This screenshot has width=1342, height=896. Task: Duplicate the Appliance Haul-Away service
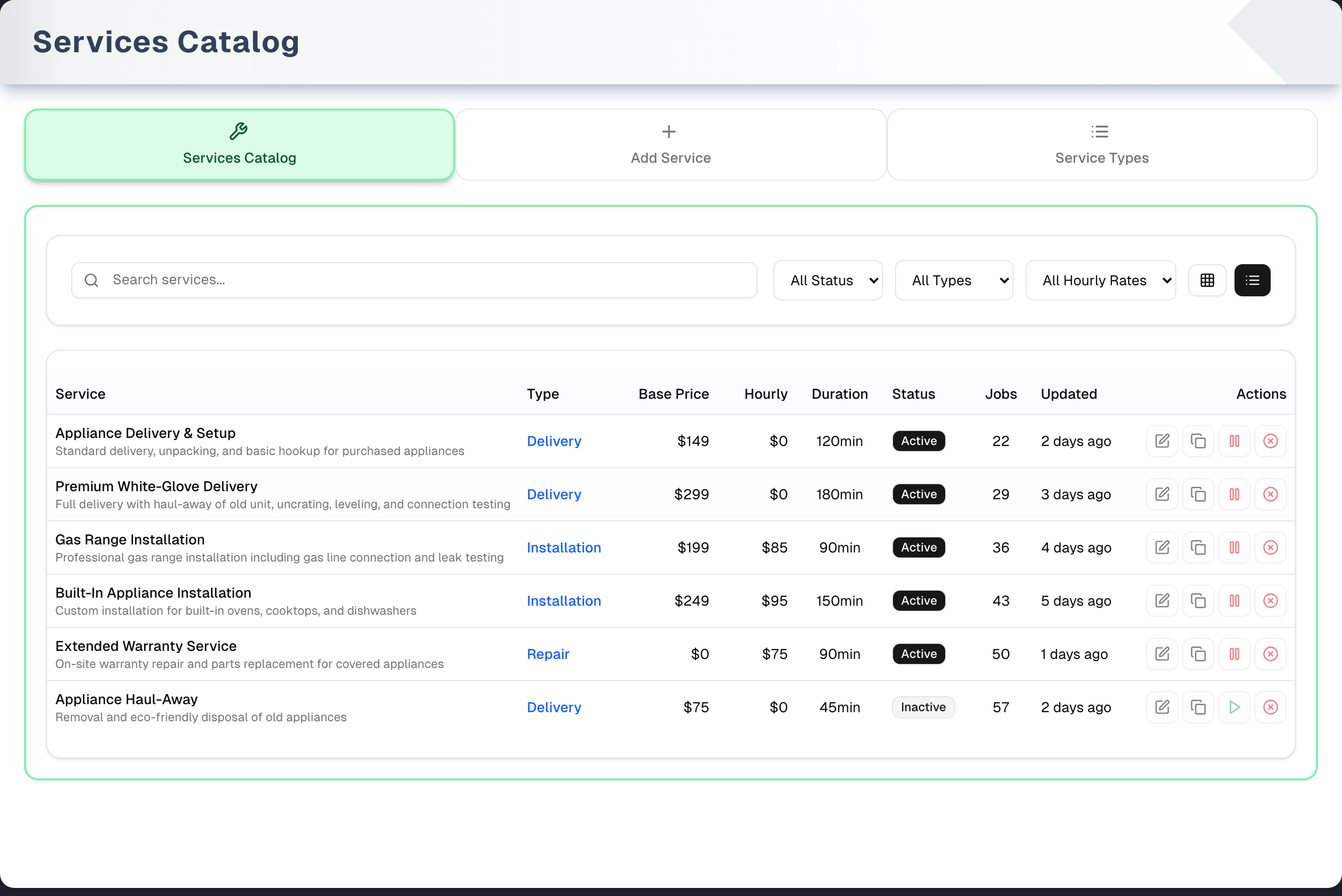1198,707
